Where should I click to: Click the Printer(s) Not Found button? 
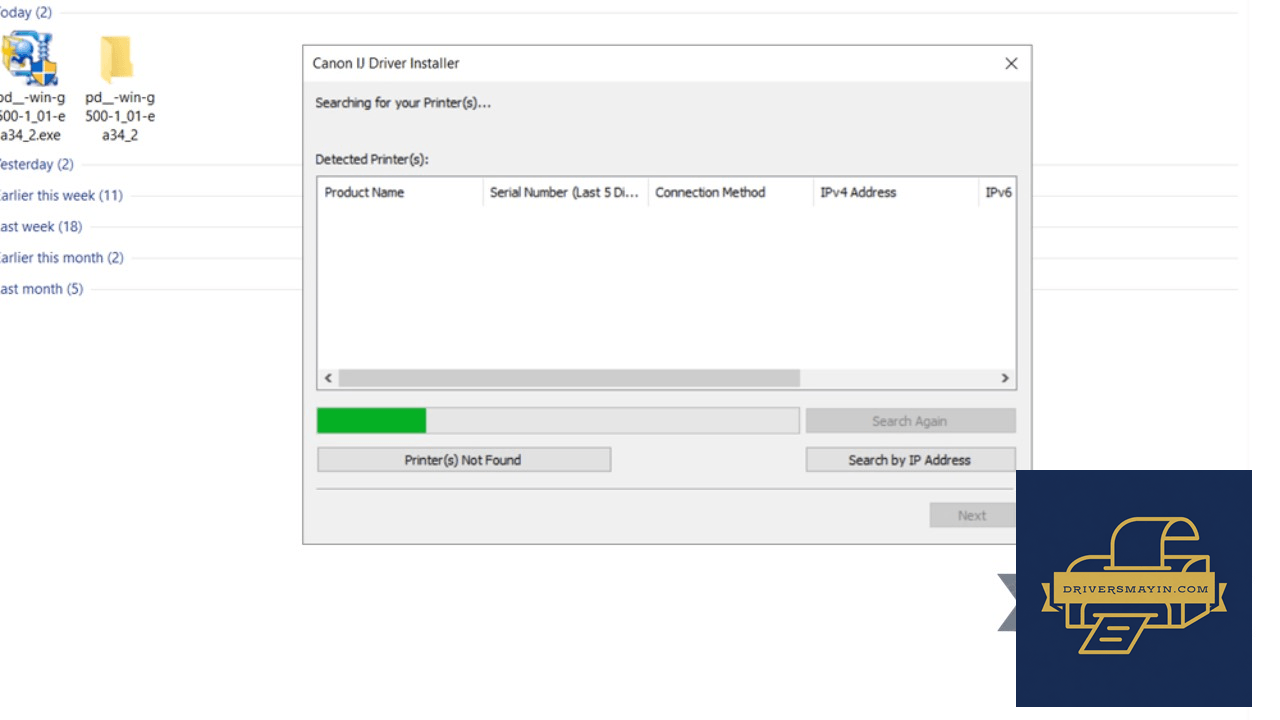click(463, 460)
